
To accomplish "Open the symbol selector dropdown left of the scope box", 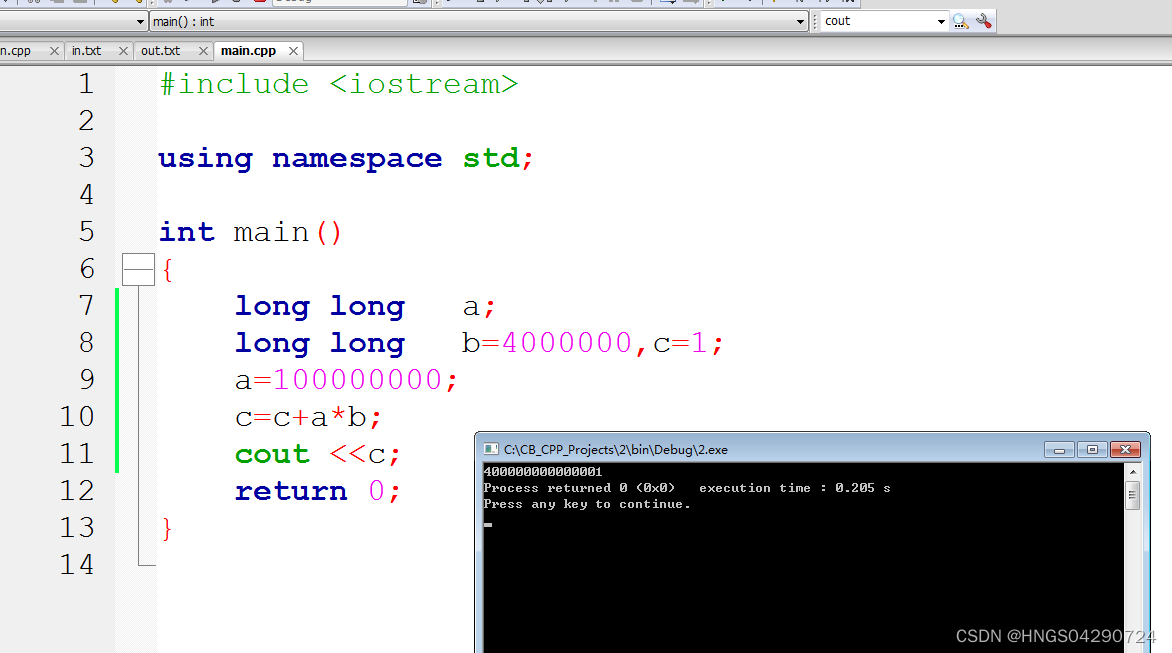I will (x=139, y=21).
